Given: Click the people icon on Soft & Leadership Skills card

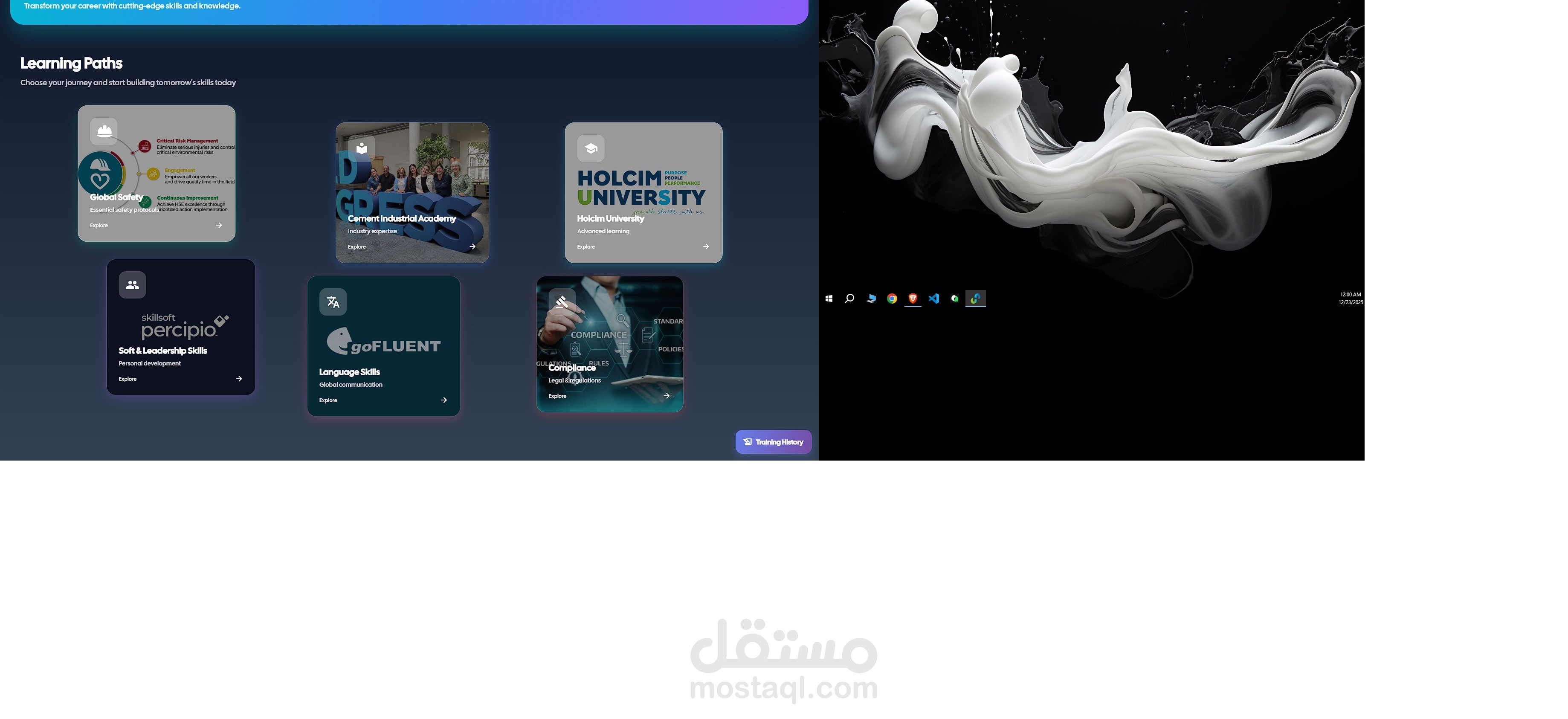Looking at the screenshot, I should (132, 284).
